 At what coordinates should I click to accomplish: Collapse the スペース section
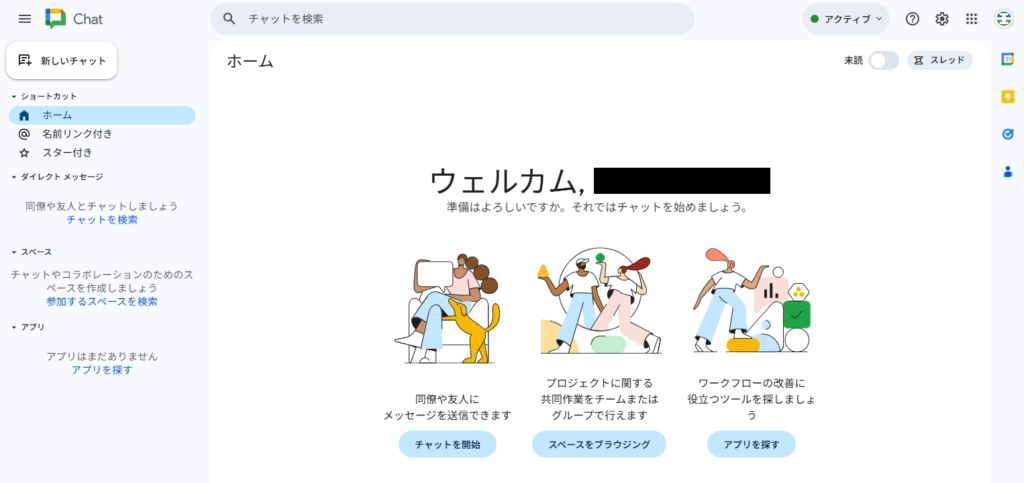14,252
